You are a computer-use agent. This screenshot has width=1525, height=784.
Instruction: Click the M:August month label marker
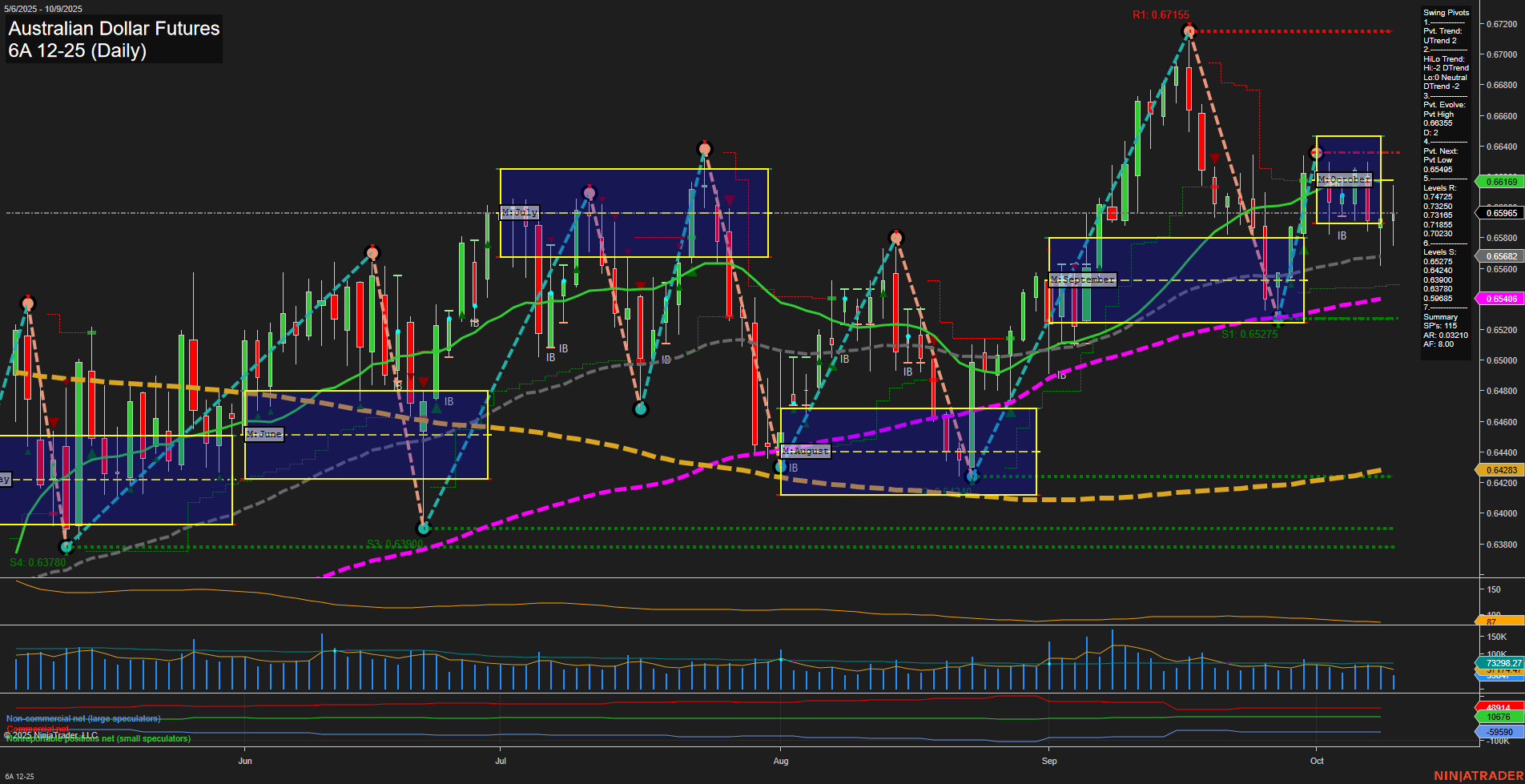(x=806, y=451)
